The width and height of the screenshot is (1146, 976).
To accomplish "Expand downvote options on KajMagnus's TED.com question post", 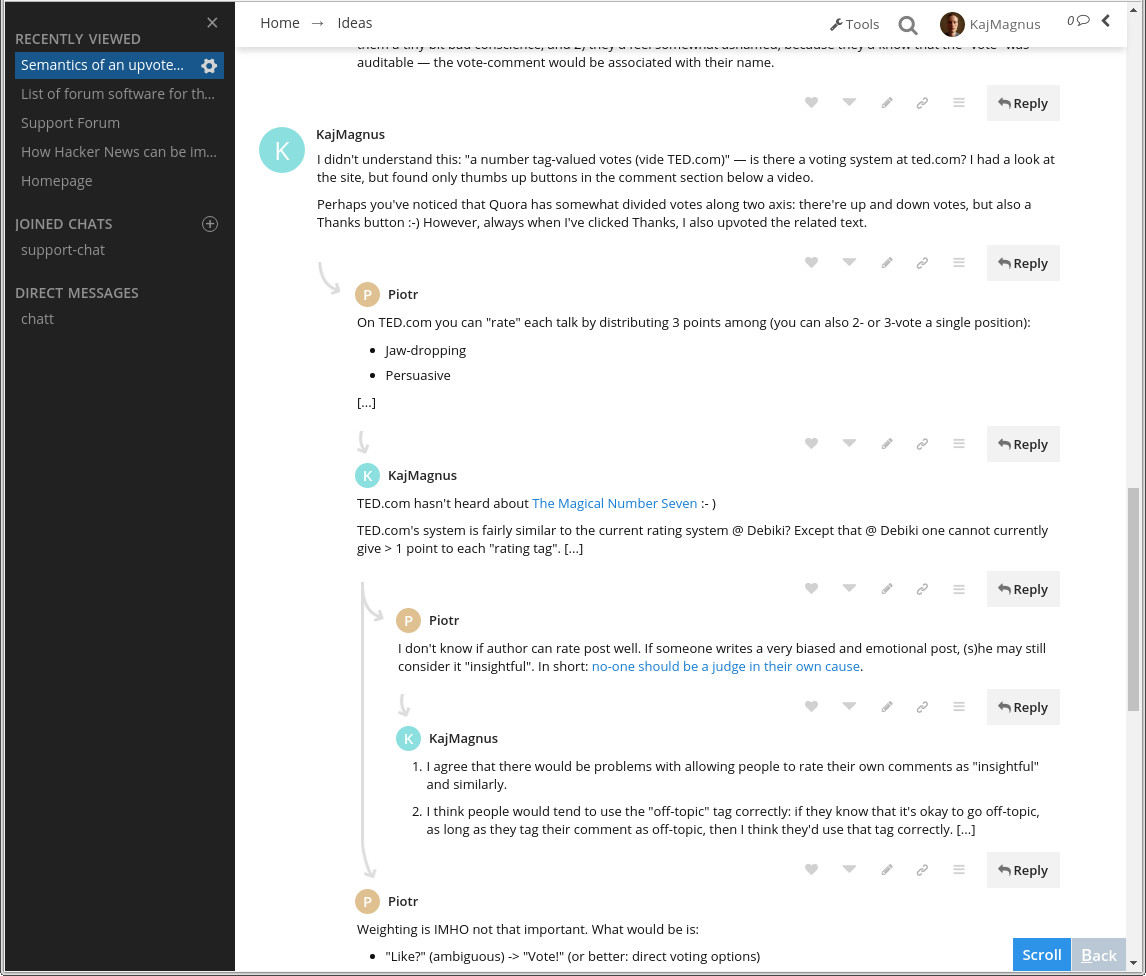I will pos(849,262).
